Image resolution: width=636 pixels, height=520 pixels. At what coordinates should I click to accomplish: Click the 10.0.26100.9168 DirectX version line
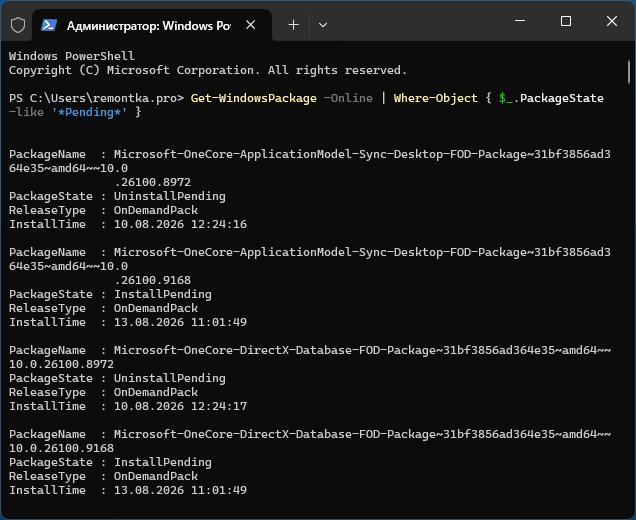[61, 448]
